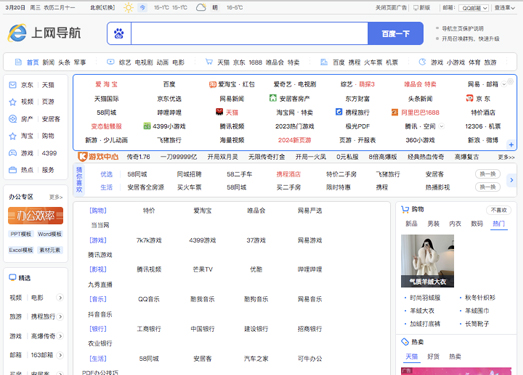Select the 天猫 tab under 热卖
523x375 pixels.
tap(411, 357)
